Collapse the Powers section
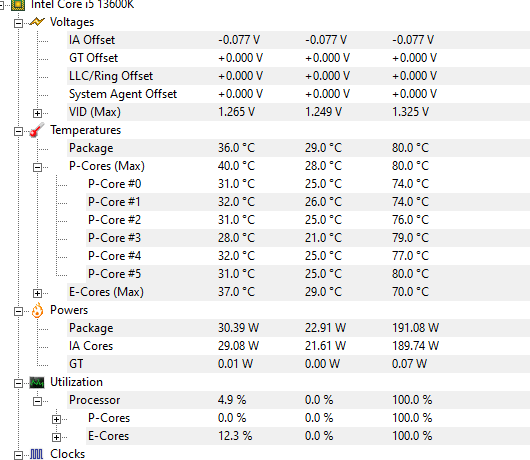The height and width of the screenshot is (460, 530). (18, 311)
